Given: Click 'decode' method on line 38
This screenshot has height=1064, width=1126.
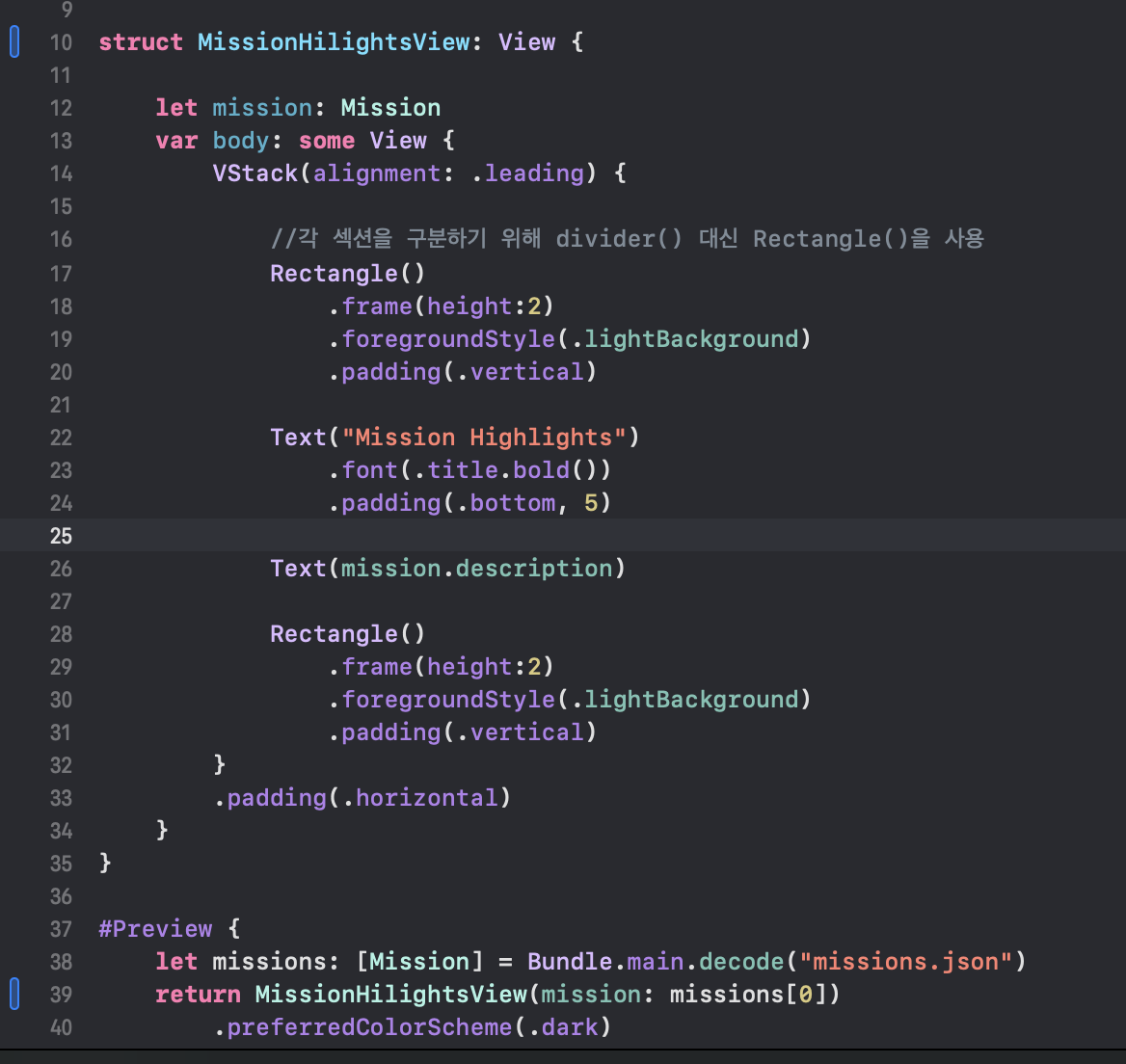Looking at the screenshot, I should (741, 962).
